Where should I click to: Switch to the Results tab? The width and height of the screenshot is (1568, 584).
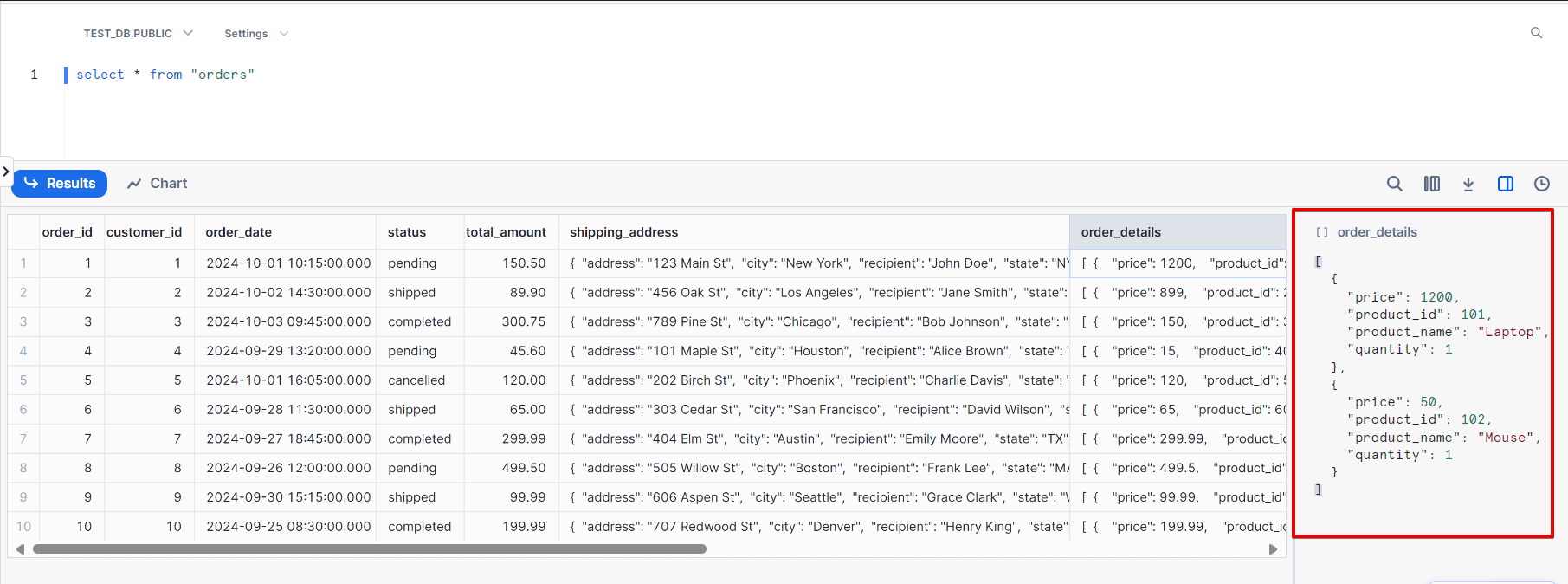(60, 184)
